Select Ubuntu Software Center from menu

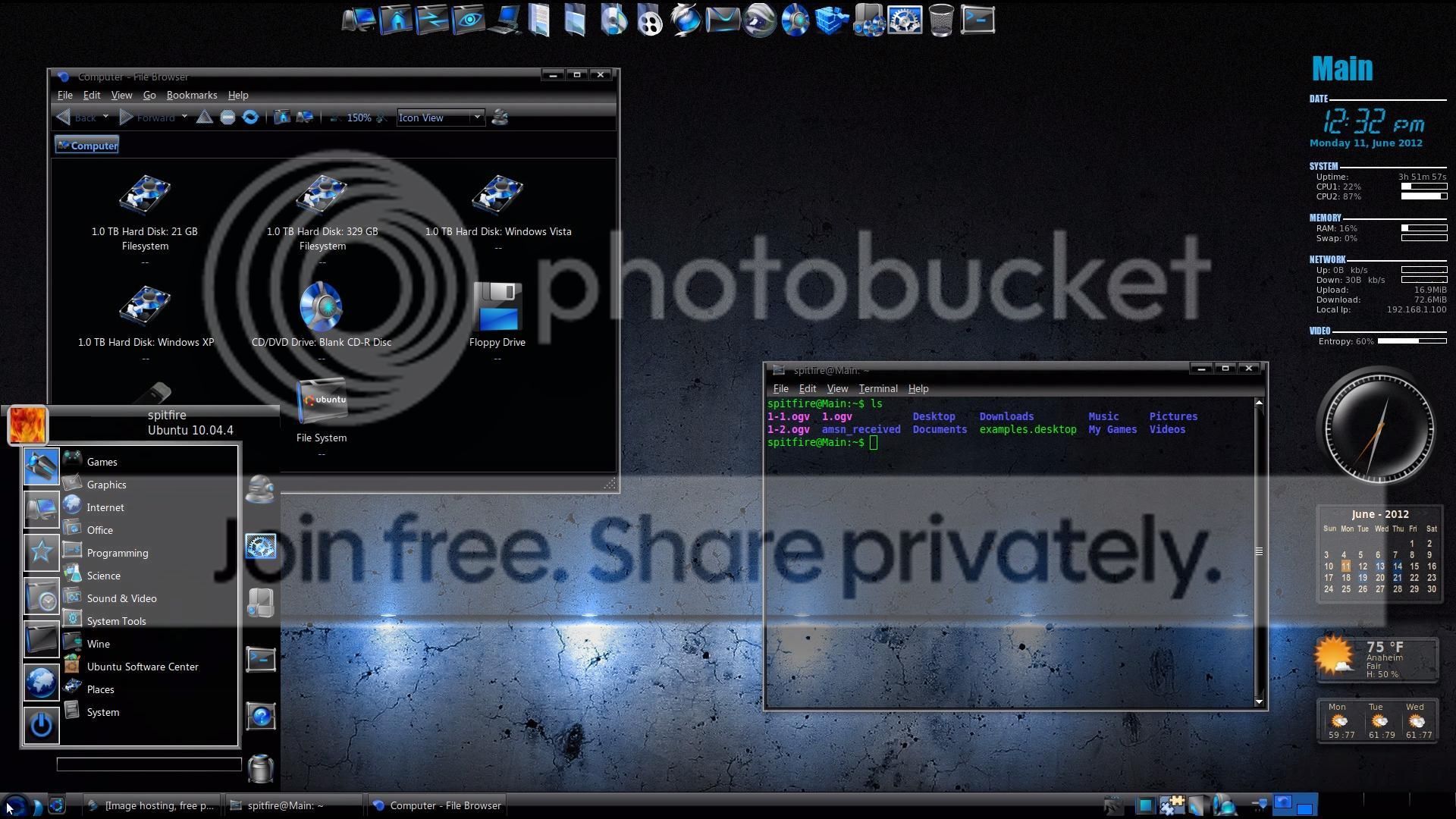[142, 667]
